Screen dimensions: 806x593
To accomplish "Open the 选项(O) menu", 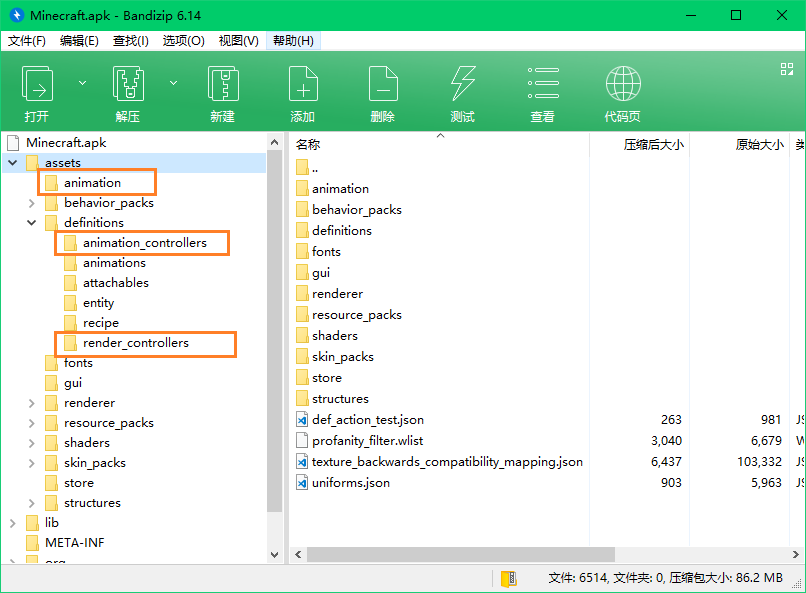I will [184, 41].
